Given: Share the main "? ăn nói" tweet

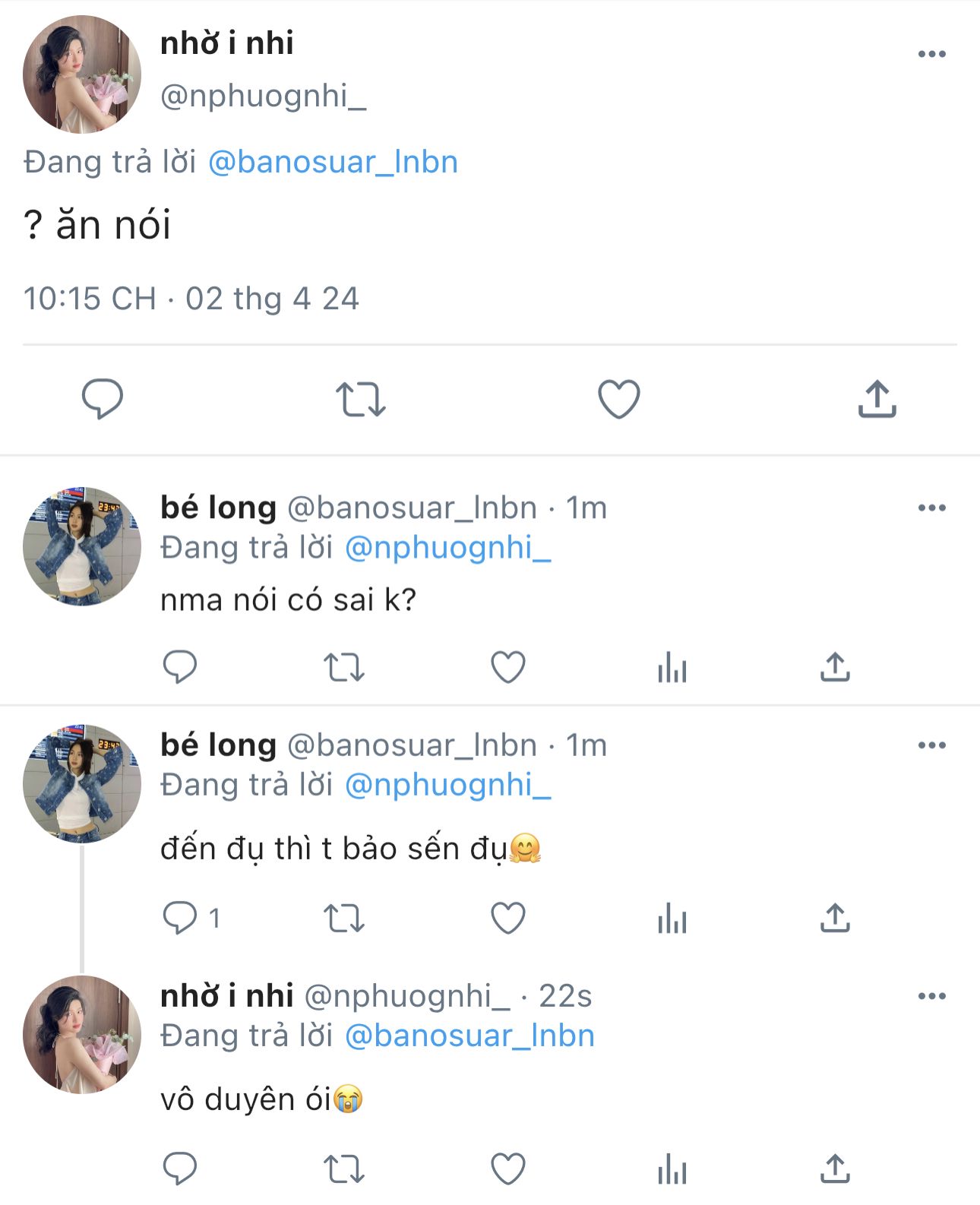Looking at the screenshot, I should coord(877,399).
